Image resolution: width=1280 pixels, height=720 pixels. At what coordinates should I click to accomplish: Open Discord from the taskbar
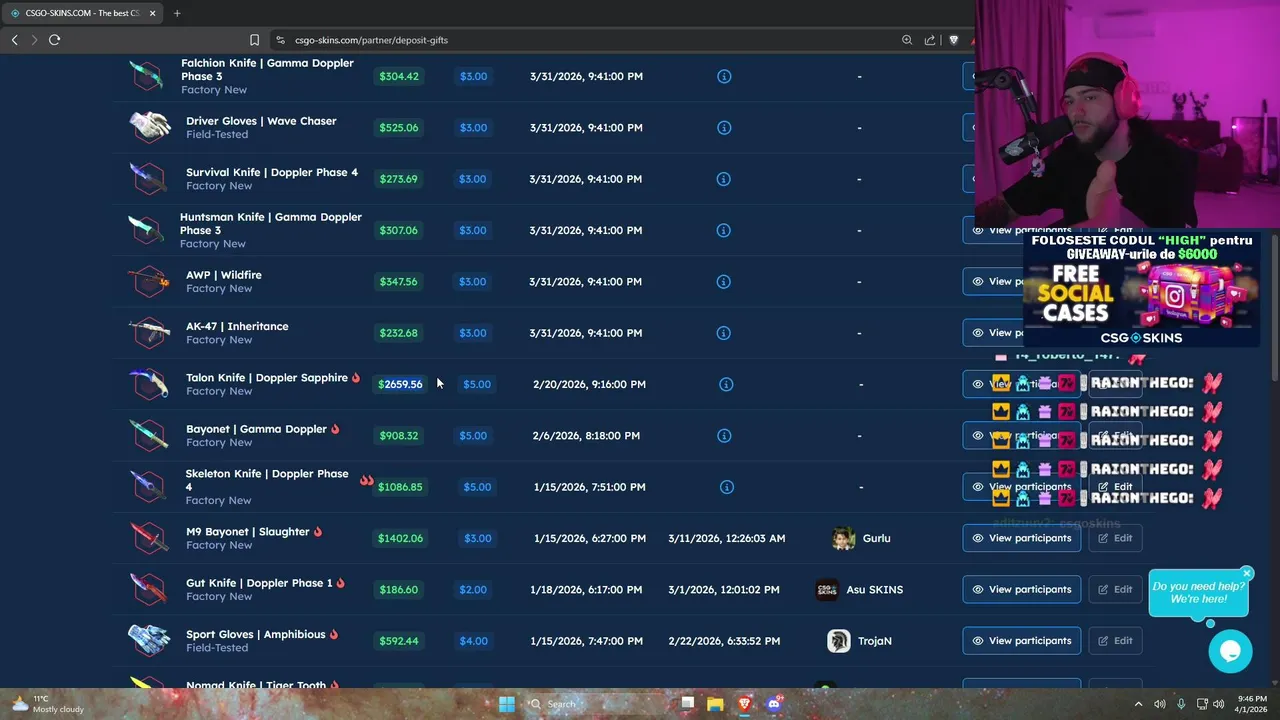(773, 704)
